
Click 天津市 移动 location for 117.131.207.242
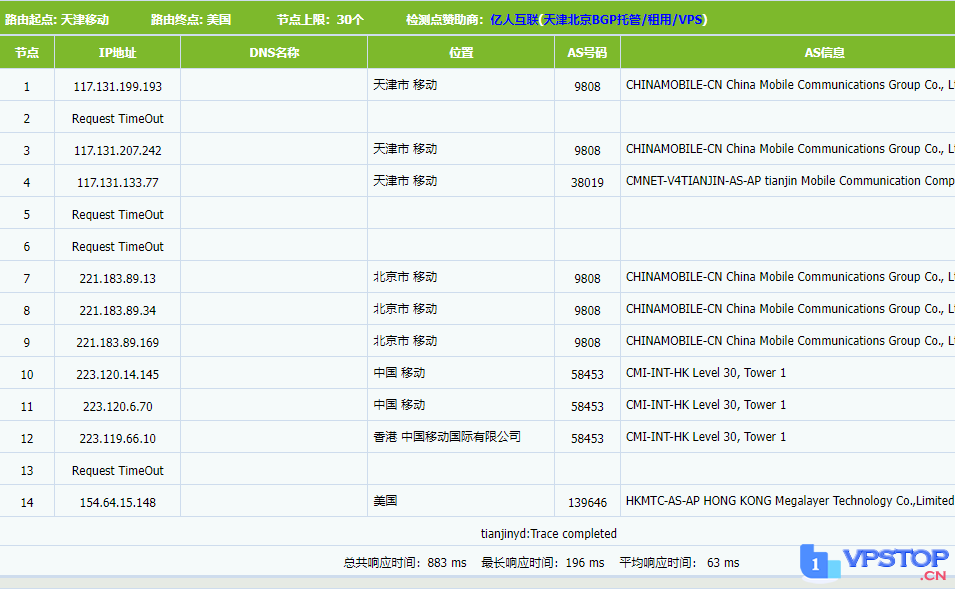pyautogui.click(x=405, y=149)
